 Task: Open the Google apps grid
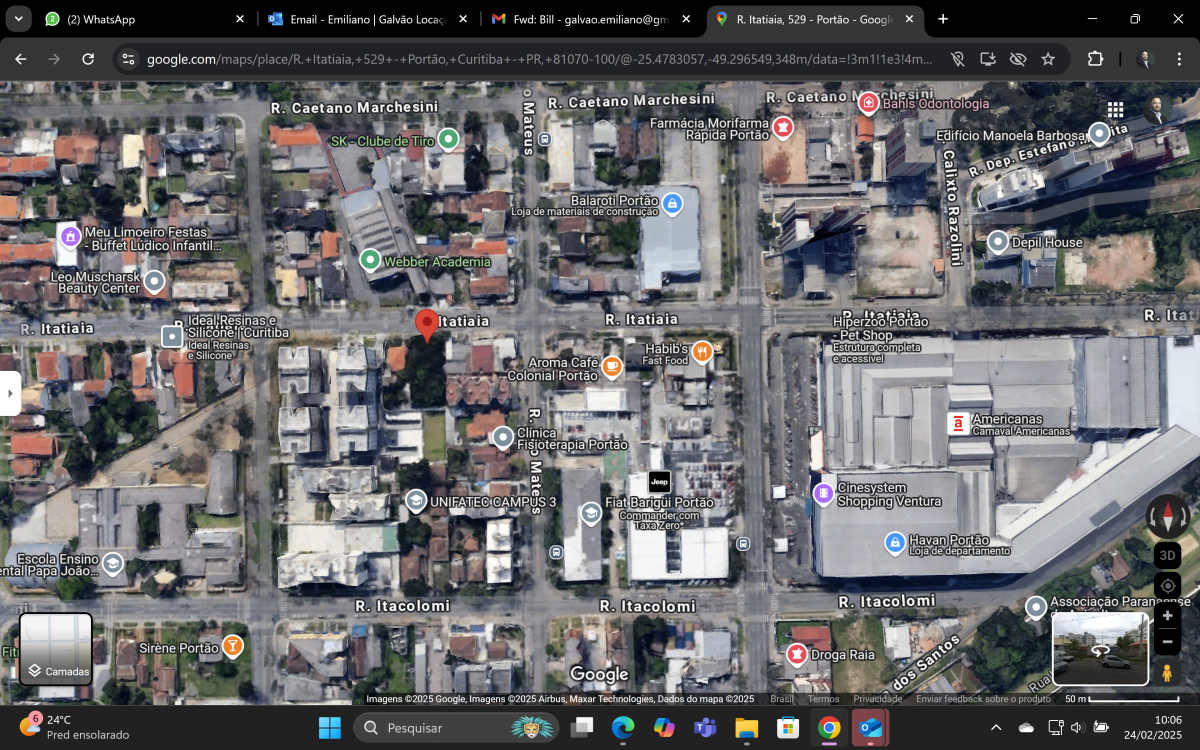1115,110
